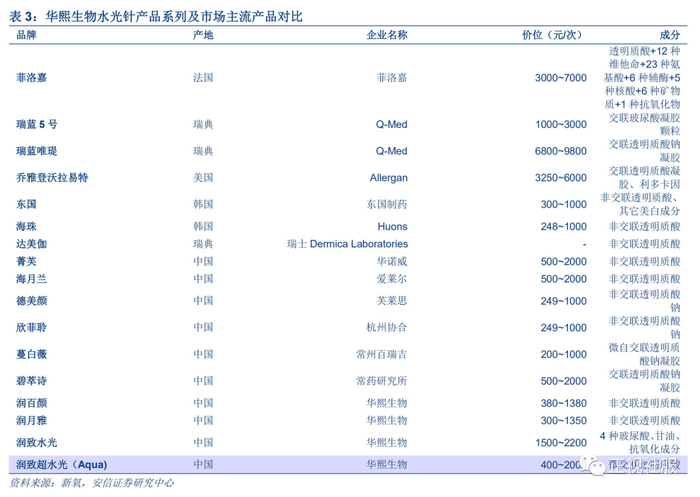Click the company 'Allergan'
This screenshot has width=700, height=497.
coord(388,178)
